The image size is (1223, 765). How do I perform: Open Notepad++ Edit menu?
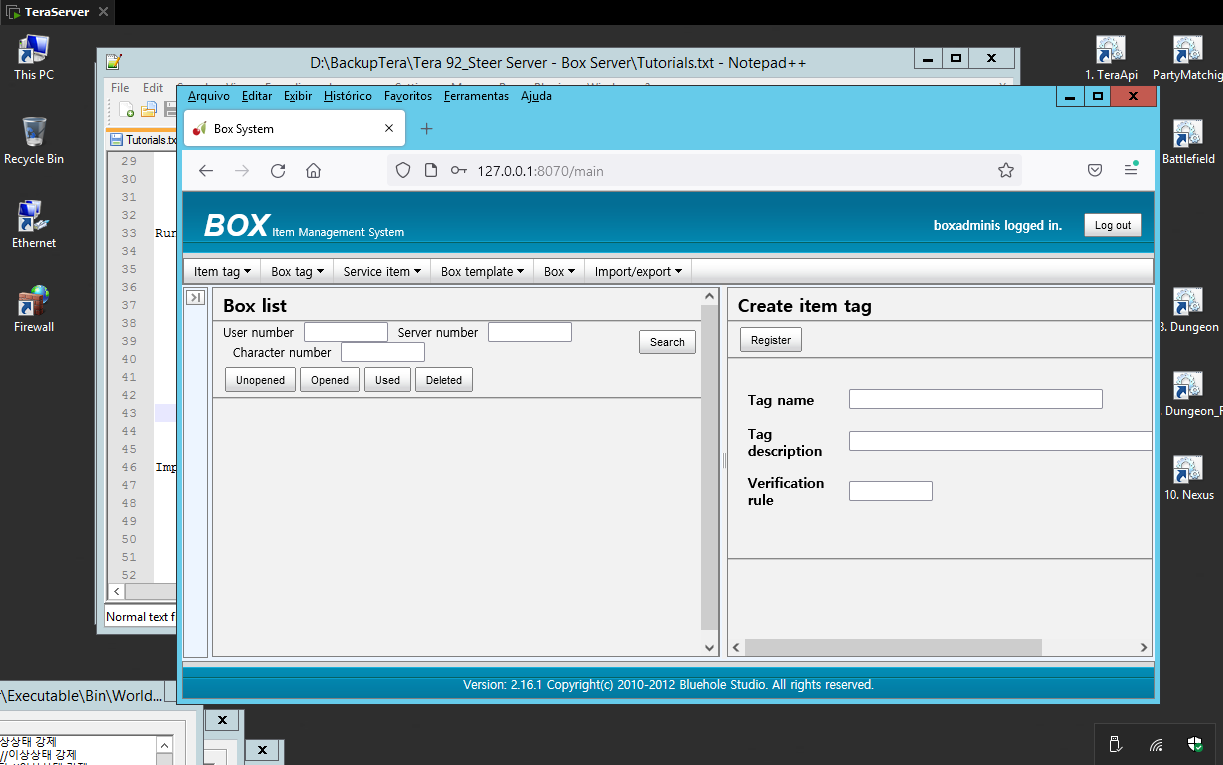(152, 88)
